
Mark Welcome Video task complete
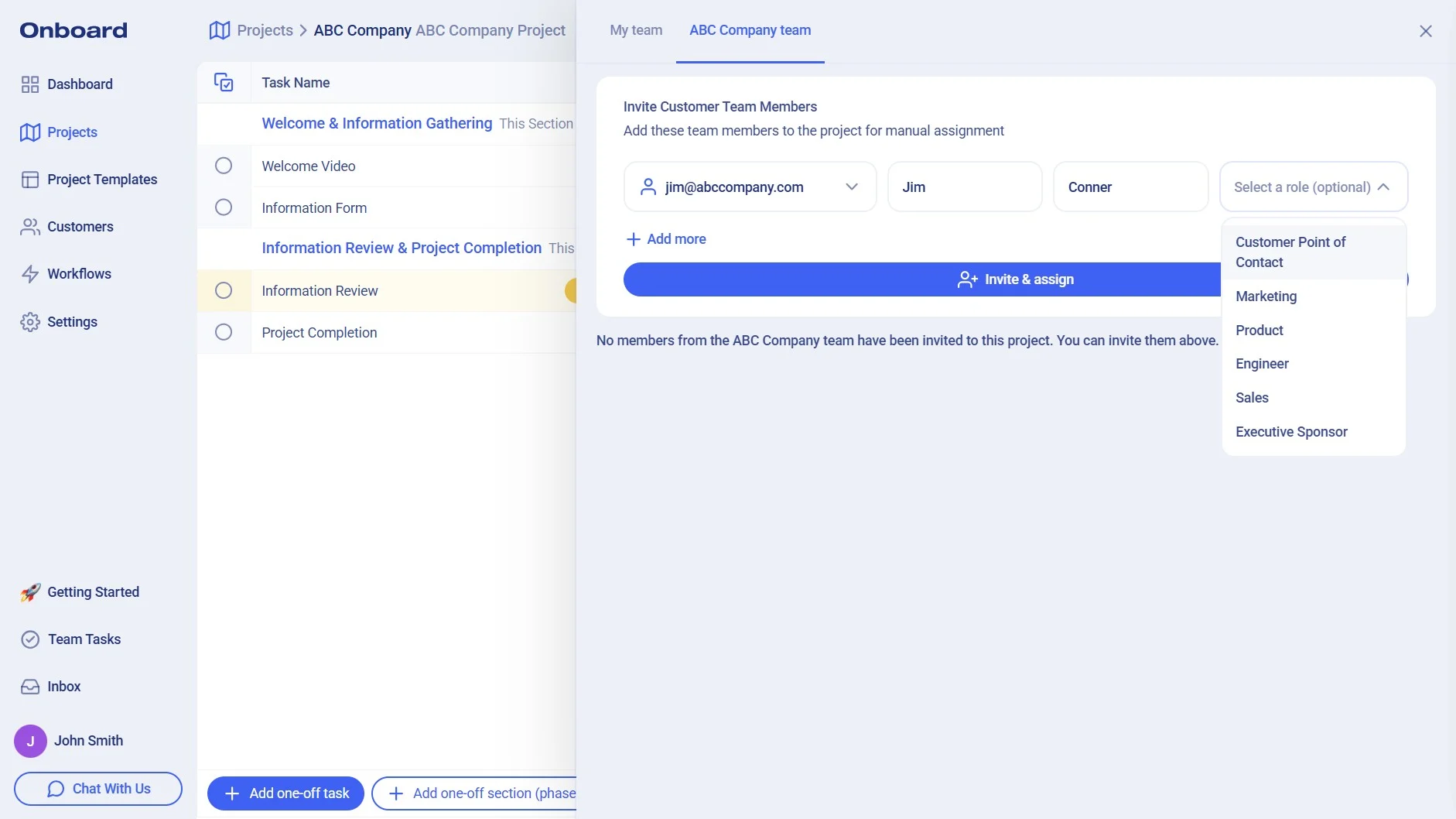pyautogui.click(x=224, y=166)
